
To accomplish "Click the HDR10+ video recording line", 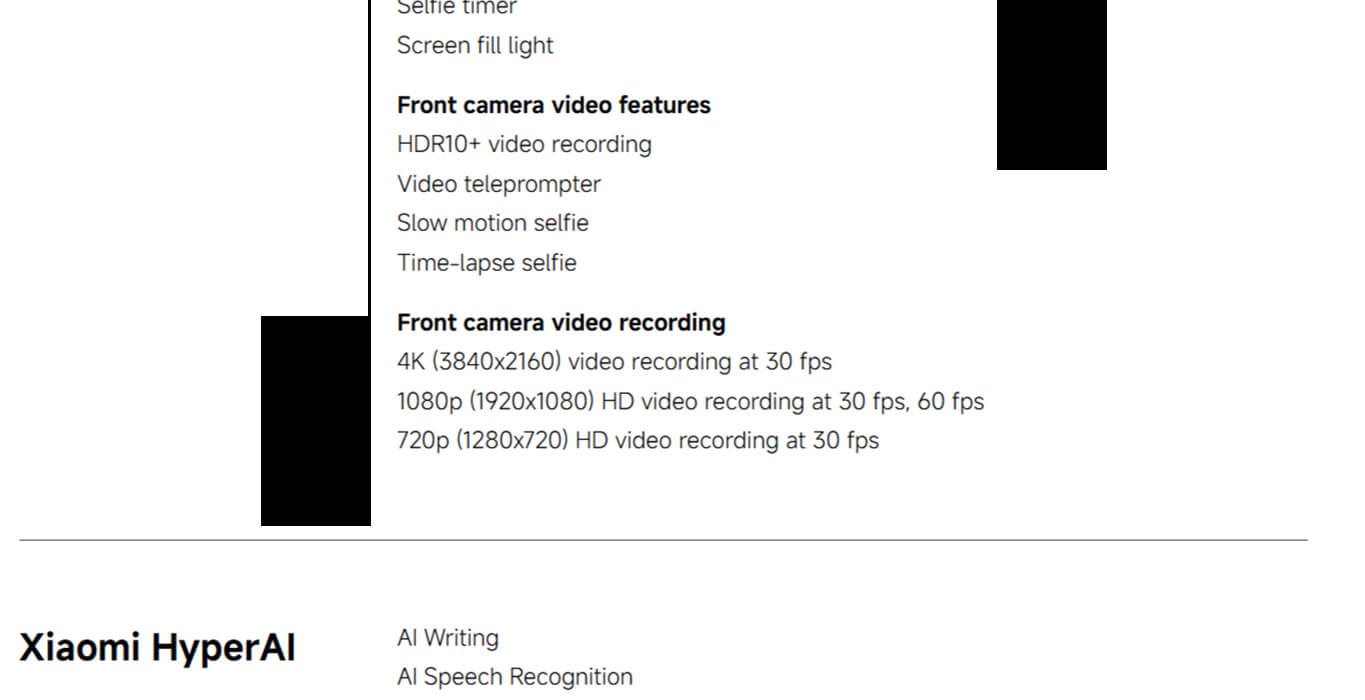I will (524, 145).
